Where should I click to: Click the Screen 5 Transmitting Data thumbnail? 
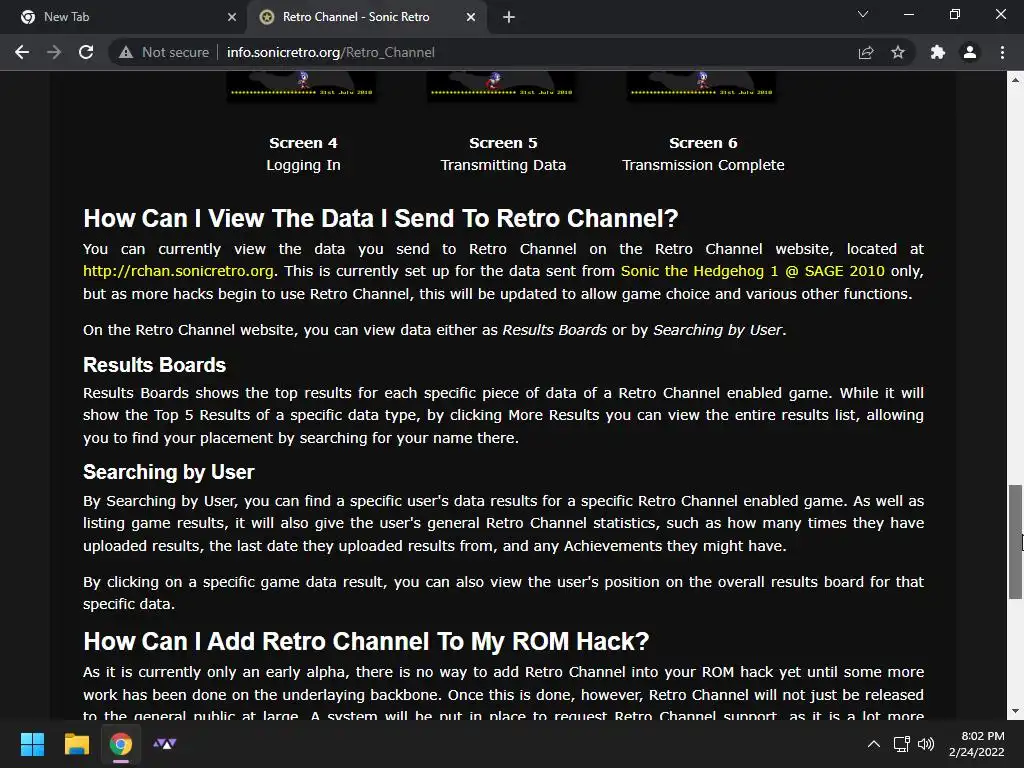pyautogui.click(x=503, y=87)
